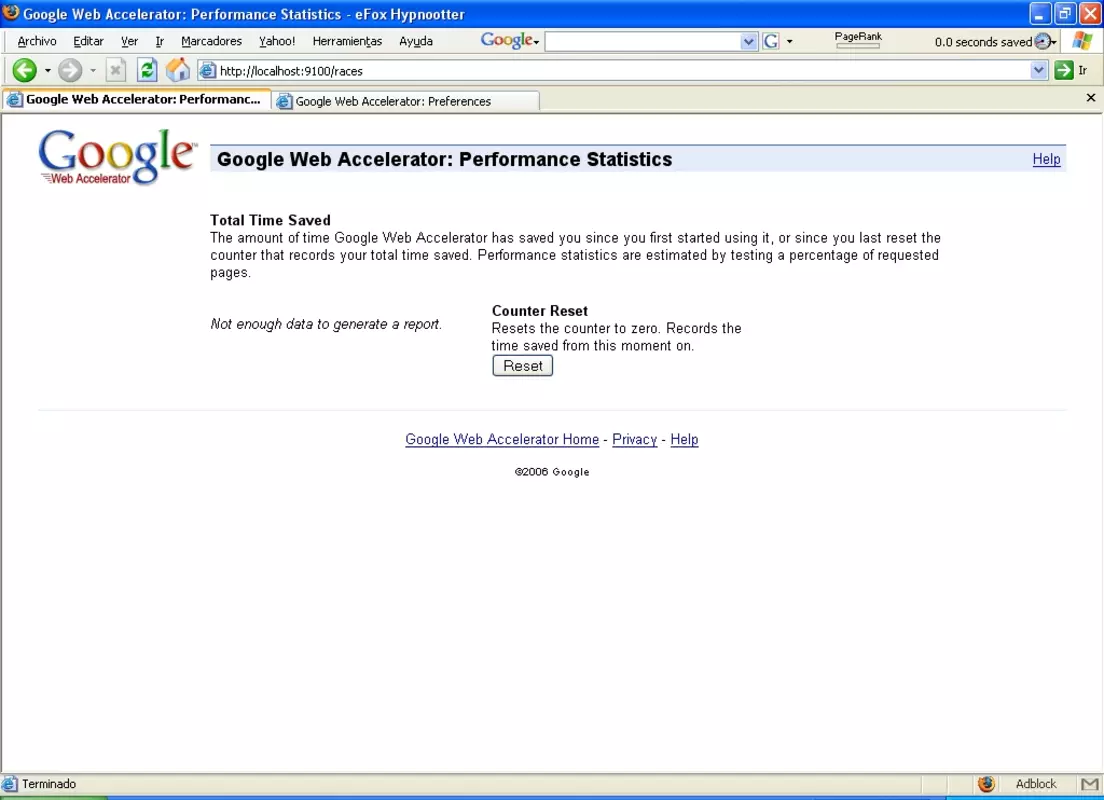Click the Reset counter button
The height and width of the screenshot is (800, 1104).
click(x=522, y=365)
